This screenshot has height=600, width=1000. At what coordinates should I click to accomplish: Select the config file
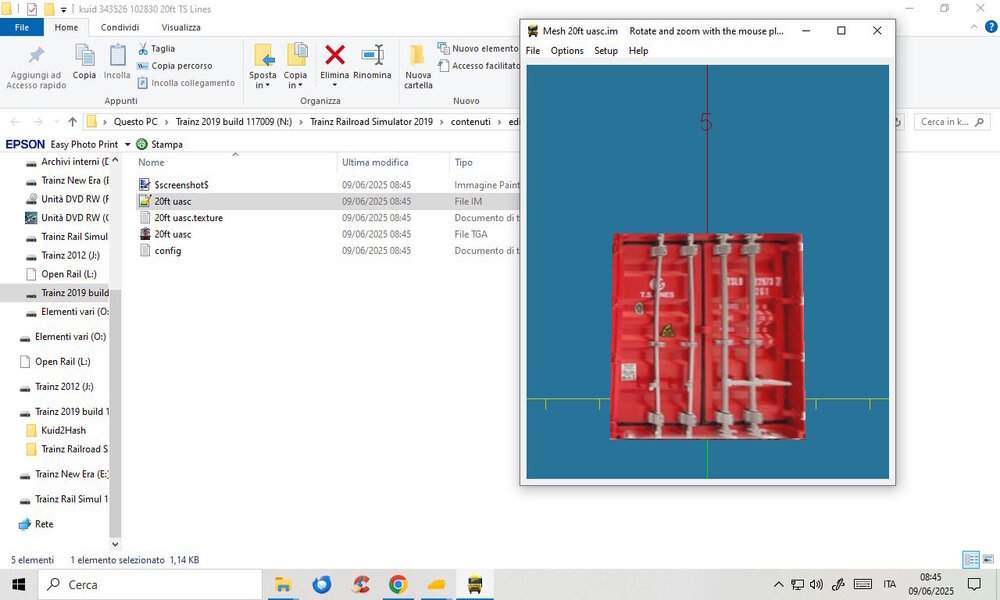[x=167, y=251]
